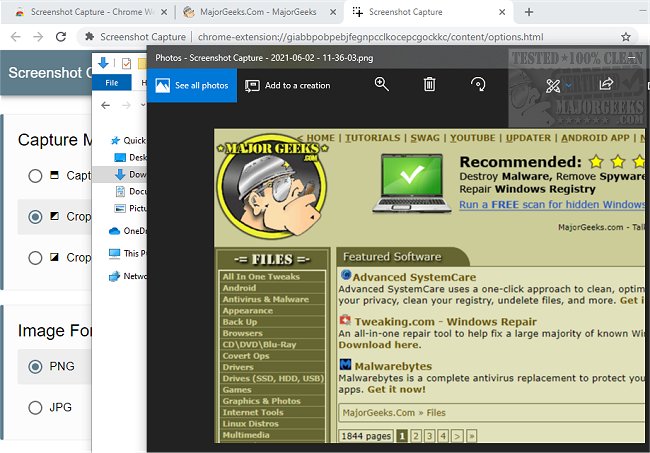Viewport: 650px width, 453px height.
Task: Select OneDrive in Explorer navigation
Action: (x=128, y=231)
